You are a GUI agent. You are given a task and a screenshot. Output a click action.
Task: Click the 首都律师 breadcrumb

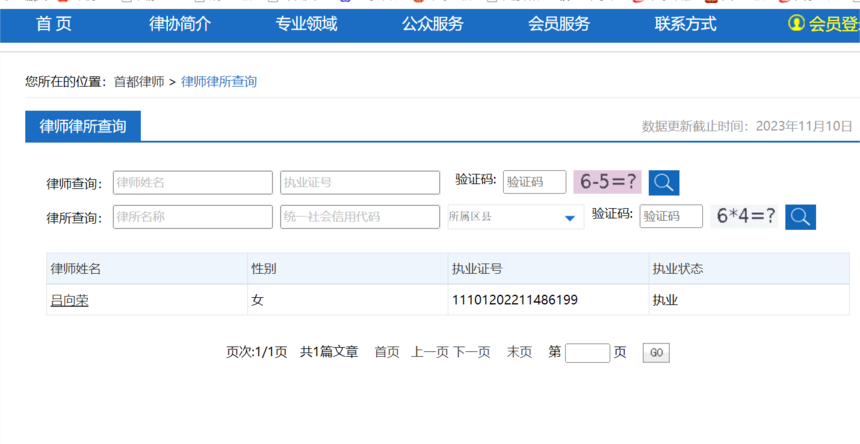139,82
